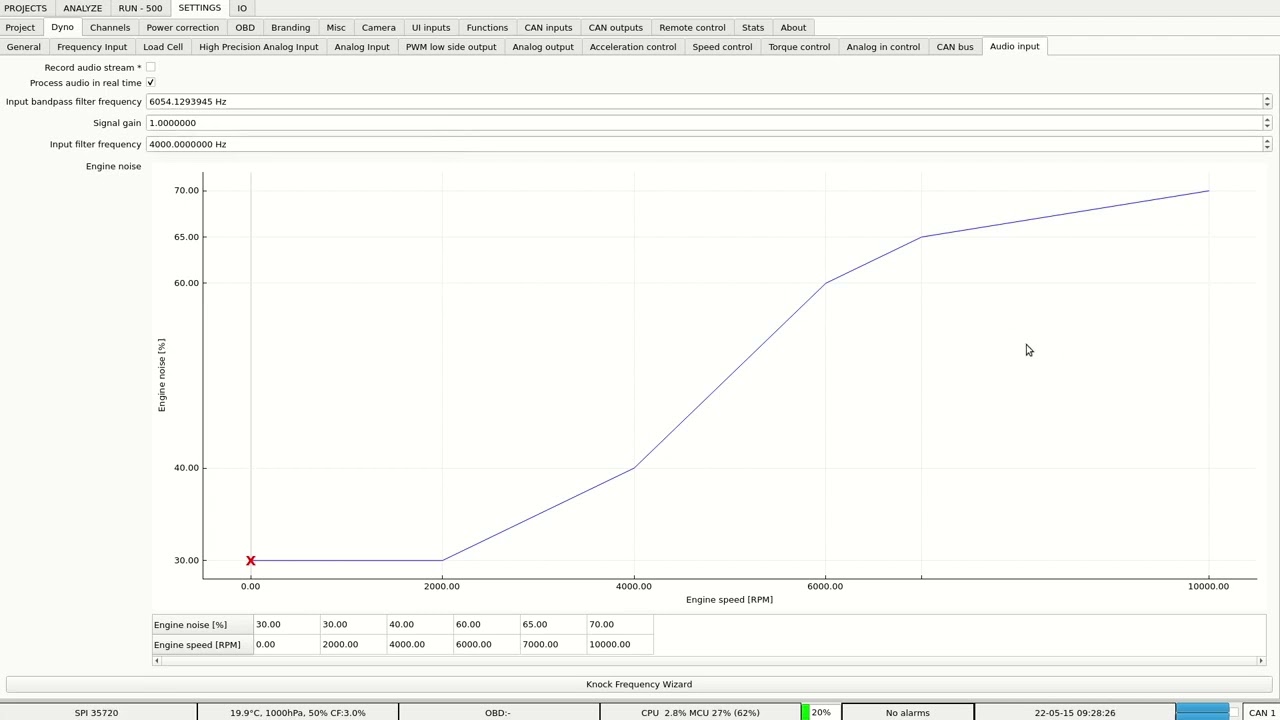Switch to the Project settings tab
1280x720 pixels.
tap(20, 27)
